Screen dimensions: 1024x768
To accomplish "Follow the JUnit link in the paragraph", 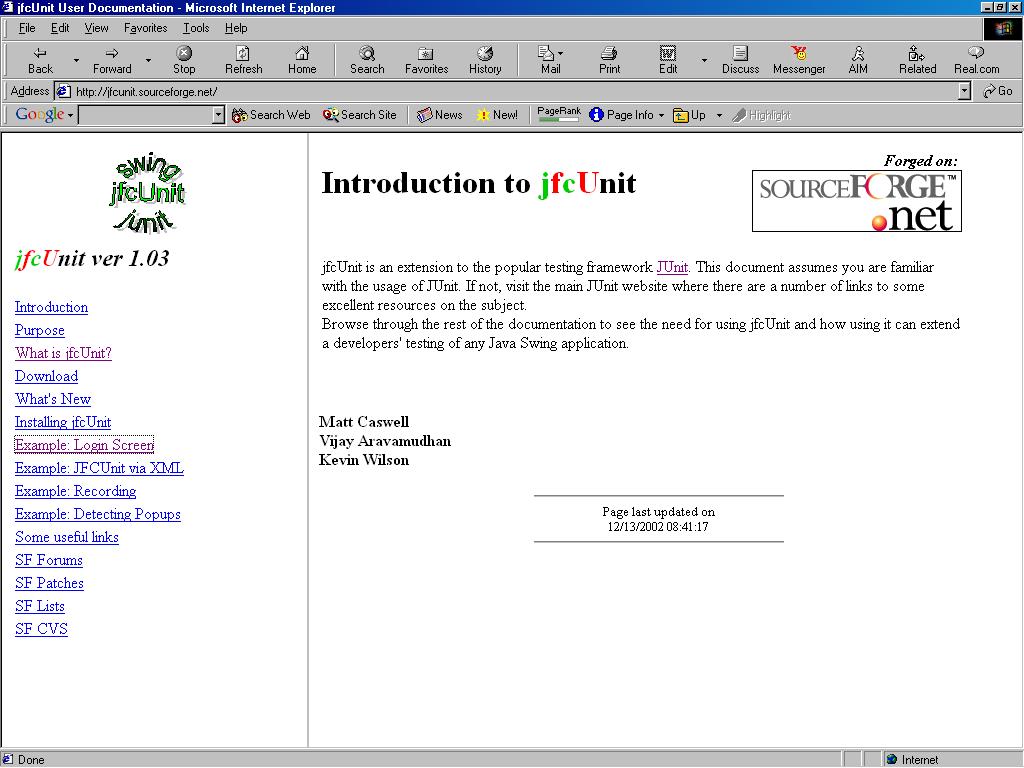I will pyautogui.click(x=672, y=267).
